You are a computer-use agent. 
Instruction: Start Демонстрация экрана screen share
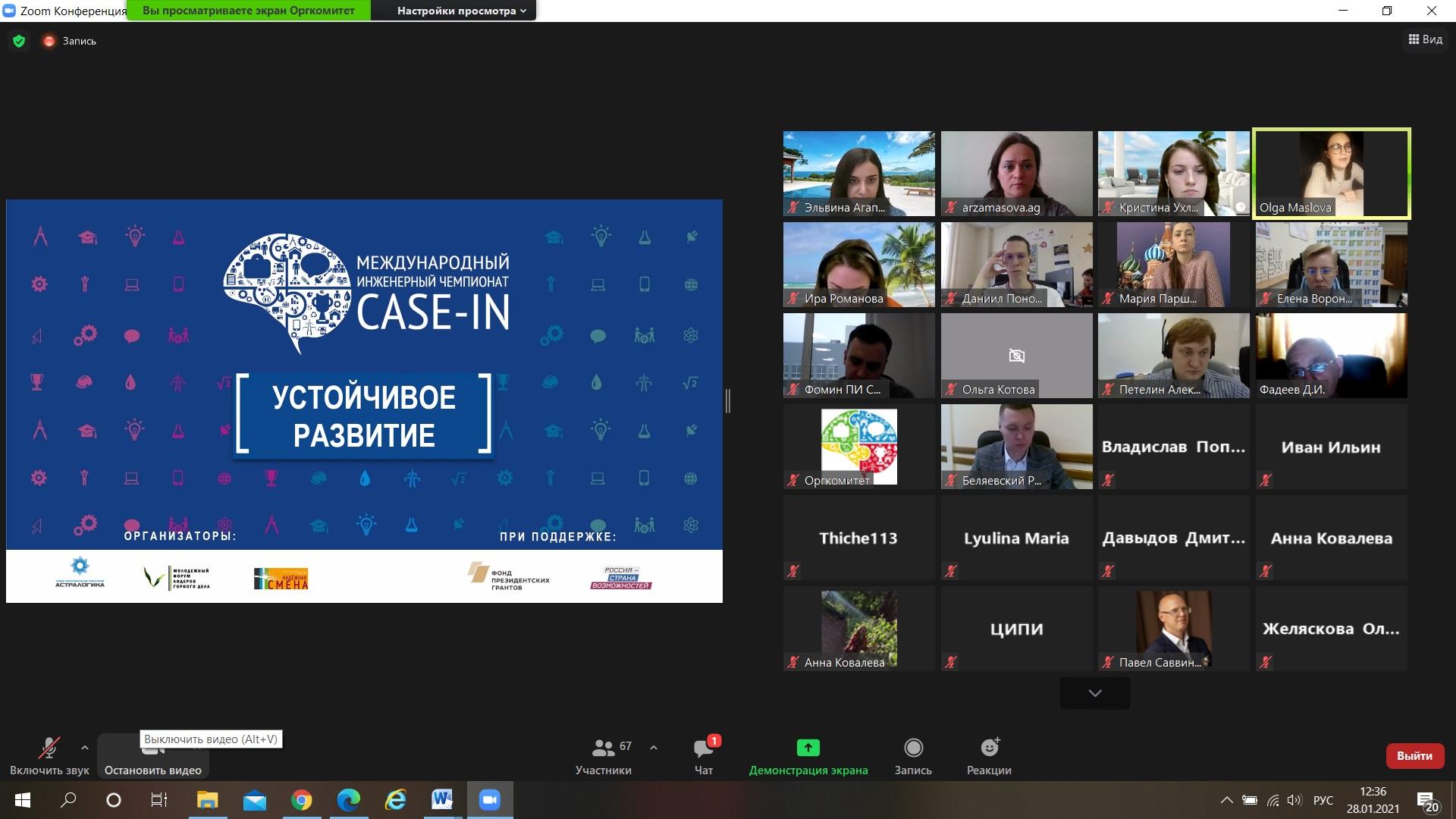[808, 756]
